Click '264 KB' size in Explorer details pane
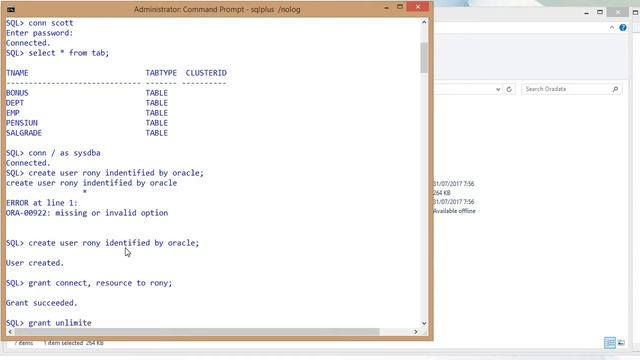The height and width of the screenshot is (360, 640). click(442, 193)
